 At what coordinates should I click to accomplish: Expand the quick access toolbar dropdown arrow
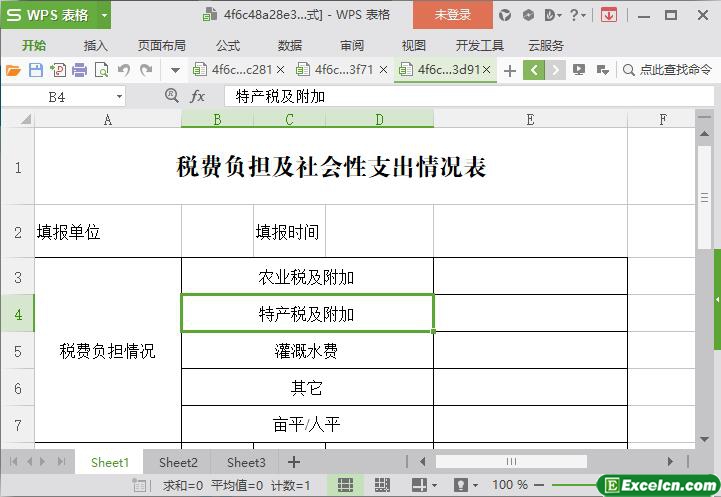point(175,70)
